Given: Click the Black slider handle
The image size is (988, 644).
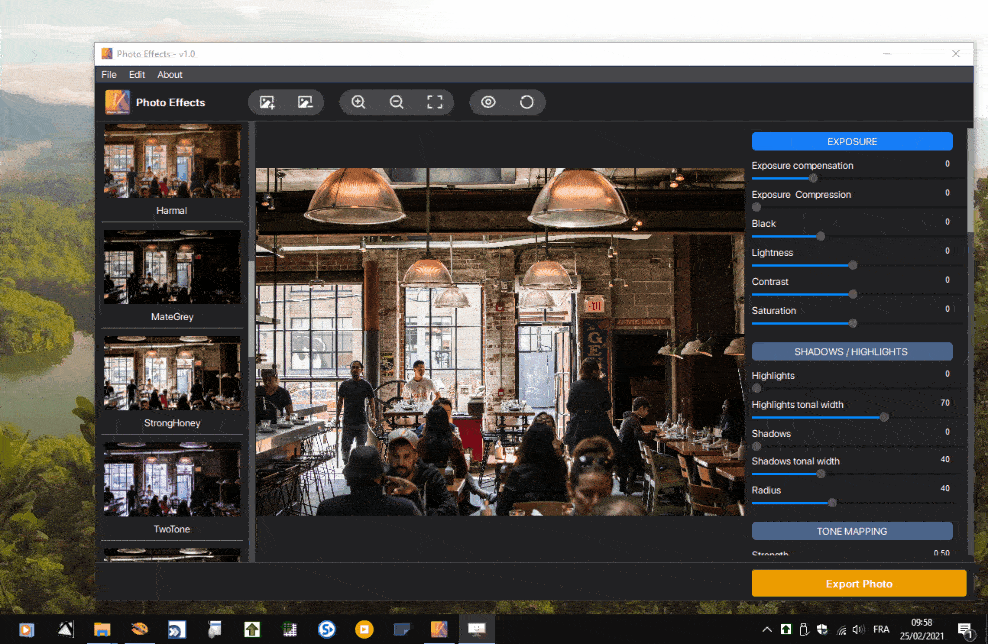Looking at the screenshot, I should pos(820,236).
